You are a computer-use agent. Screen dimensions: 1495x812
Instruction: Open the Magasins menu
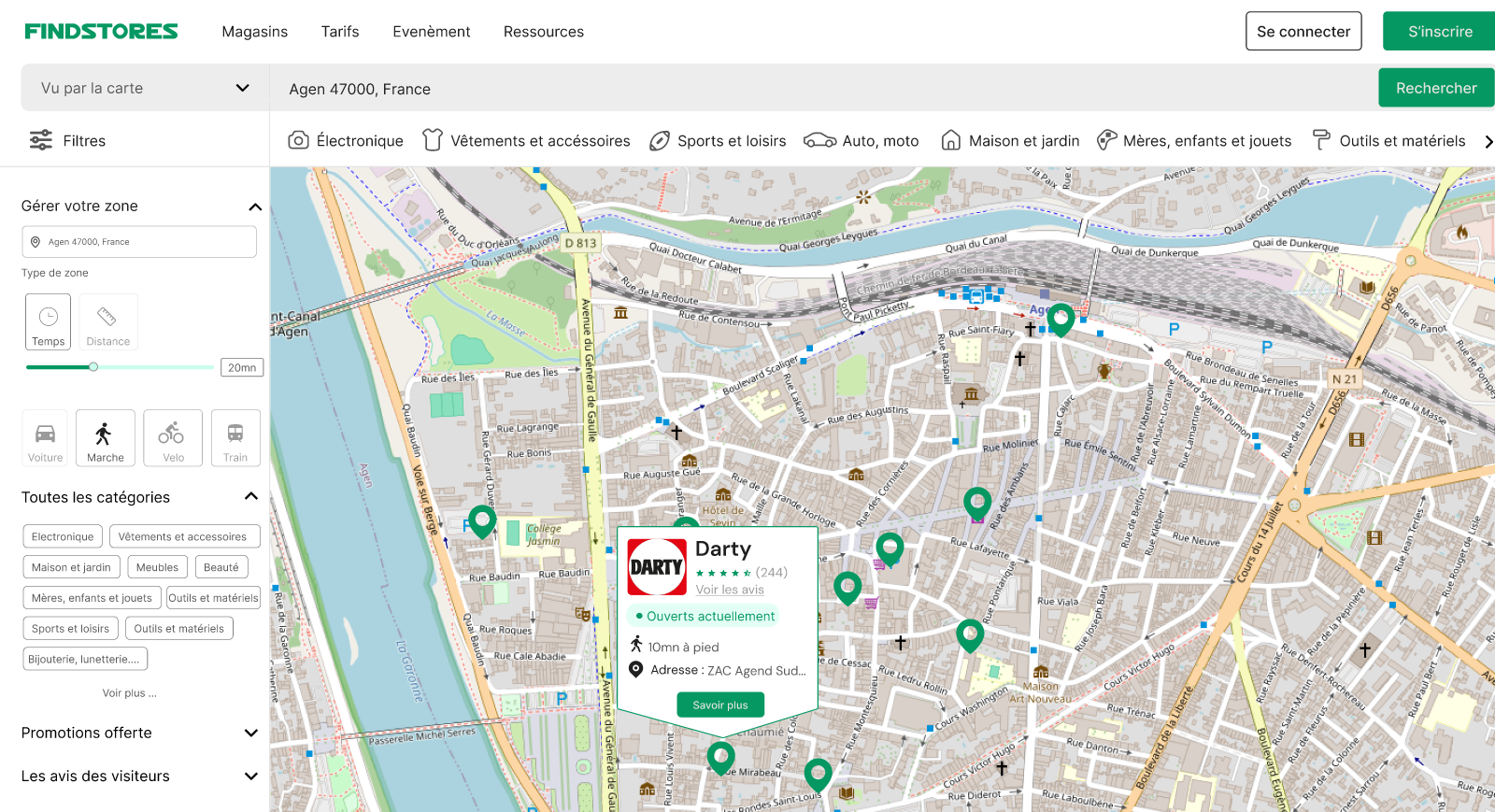click(254, 32)
